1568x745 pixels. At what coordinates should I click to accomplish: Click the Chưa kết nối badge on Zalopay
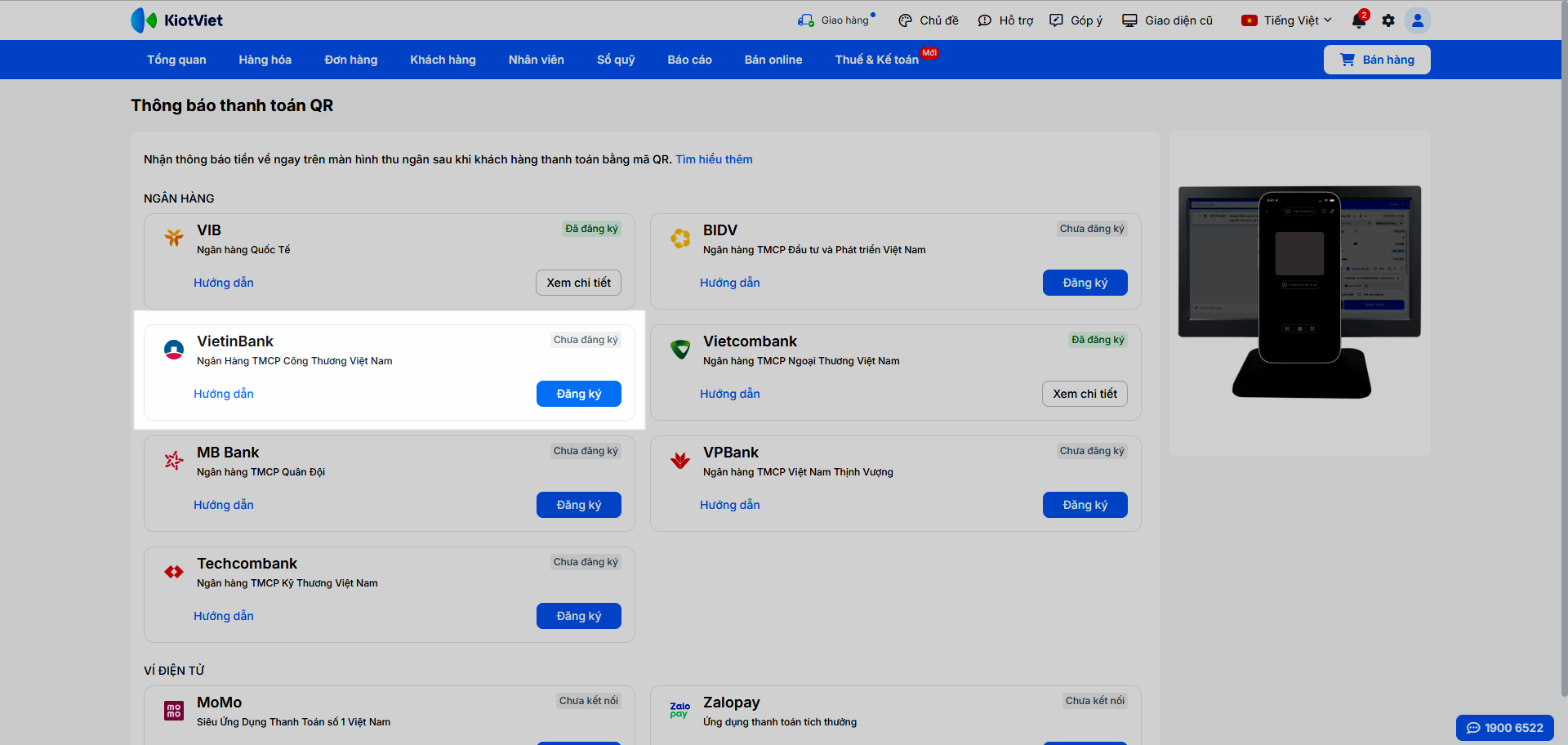coord(1095,701)
